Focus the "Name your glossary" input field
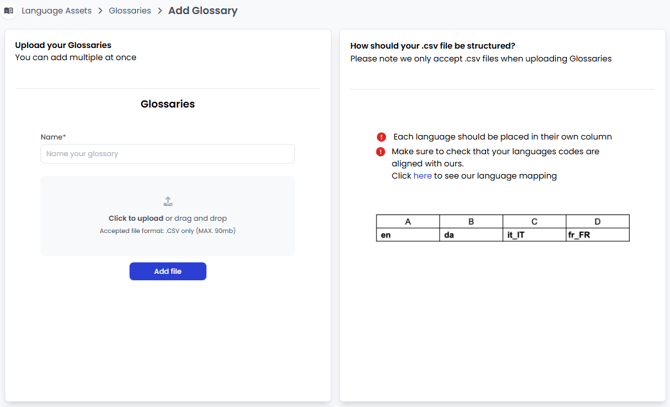 click(167, 154)
